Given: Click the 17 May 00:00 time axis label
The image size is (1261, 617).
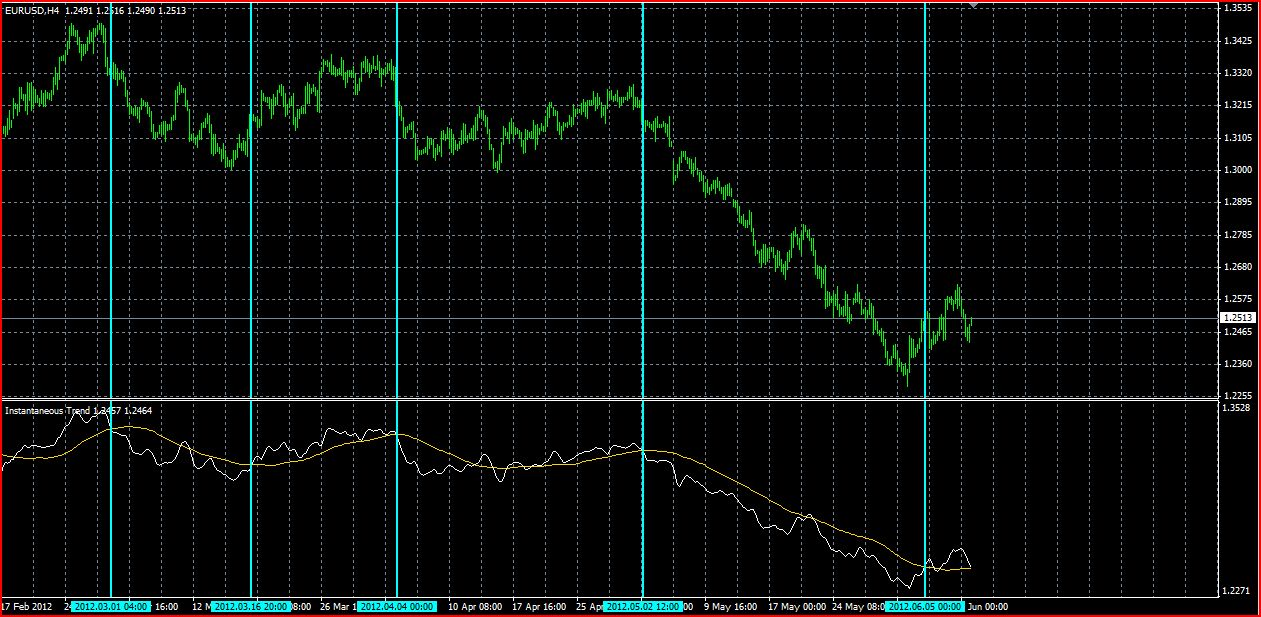Looking at the screenshot, I should (x=796, y=606).
